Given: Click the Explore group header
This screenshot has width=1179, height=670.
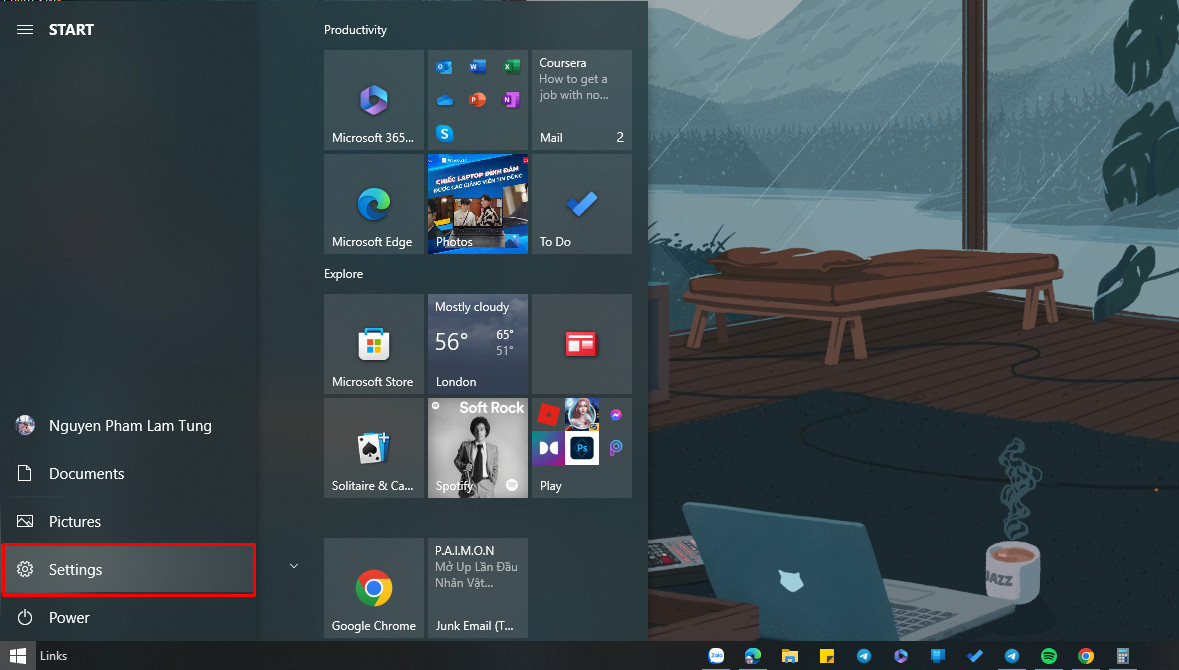Looking at the screenshot, I should click(x=344, y=274).
